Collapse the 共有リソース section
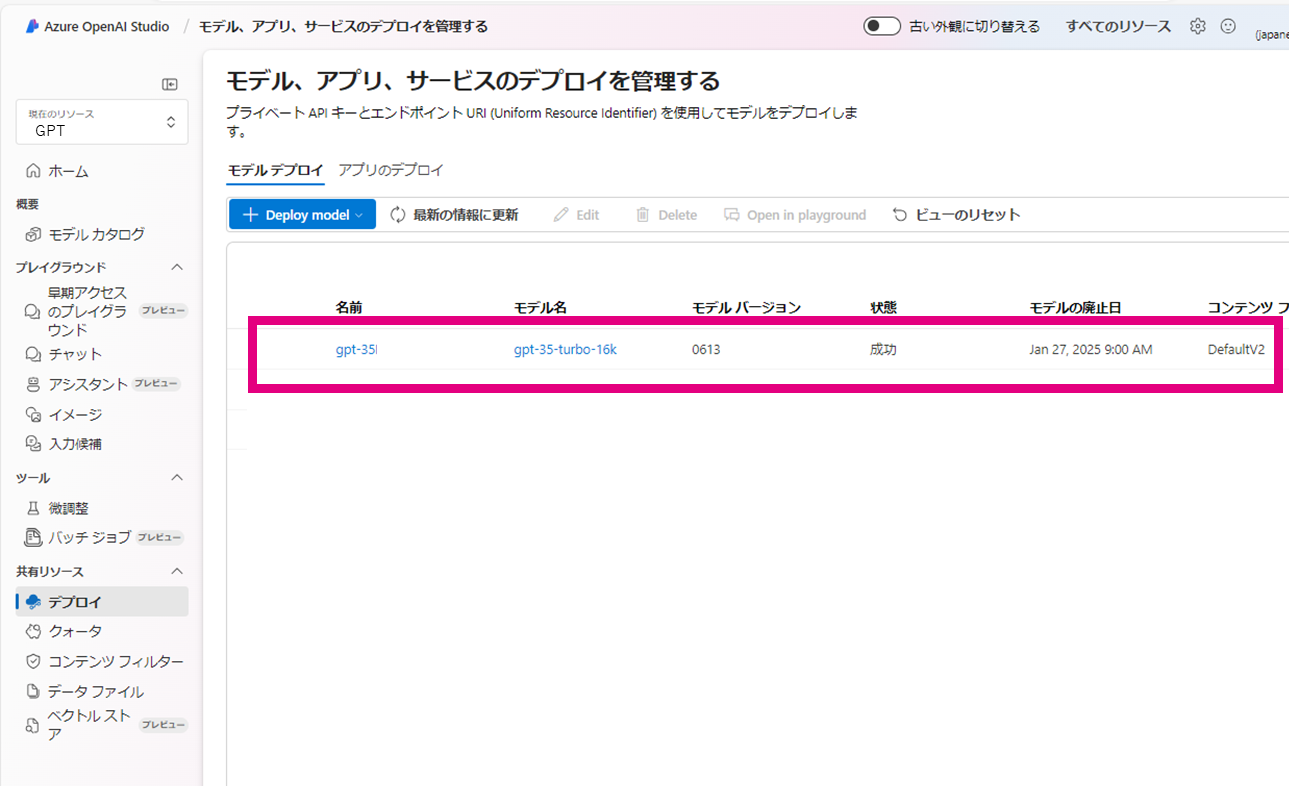Viewport: 1290px width, 786px height. pos(177,571)
